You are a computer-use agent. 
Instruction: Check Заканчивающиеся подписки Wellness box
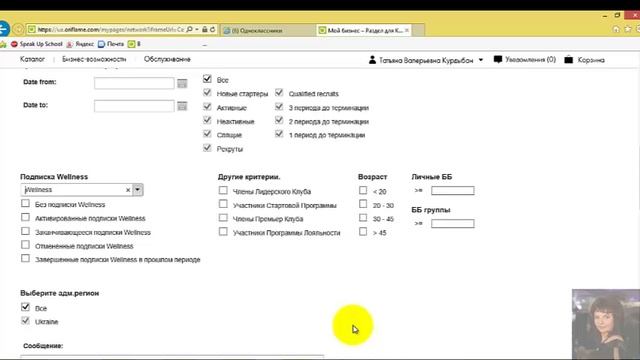[x=25, y=231]
